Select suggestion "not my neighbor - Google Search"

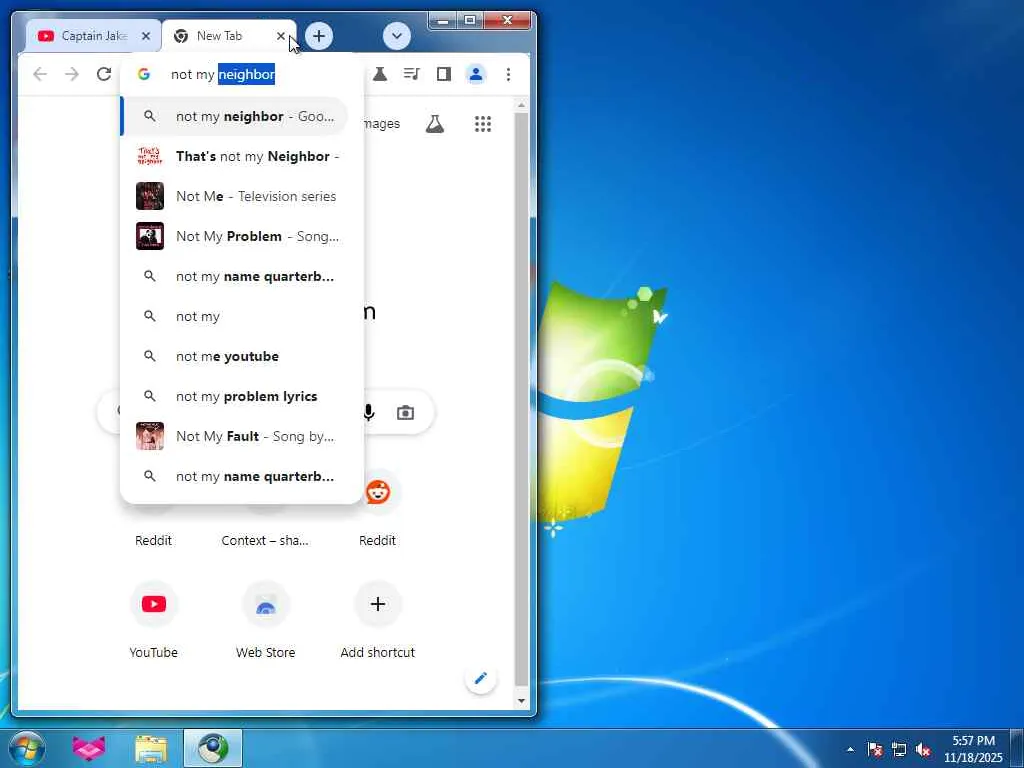point(235,116)
